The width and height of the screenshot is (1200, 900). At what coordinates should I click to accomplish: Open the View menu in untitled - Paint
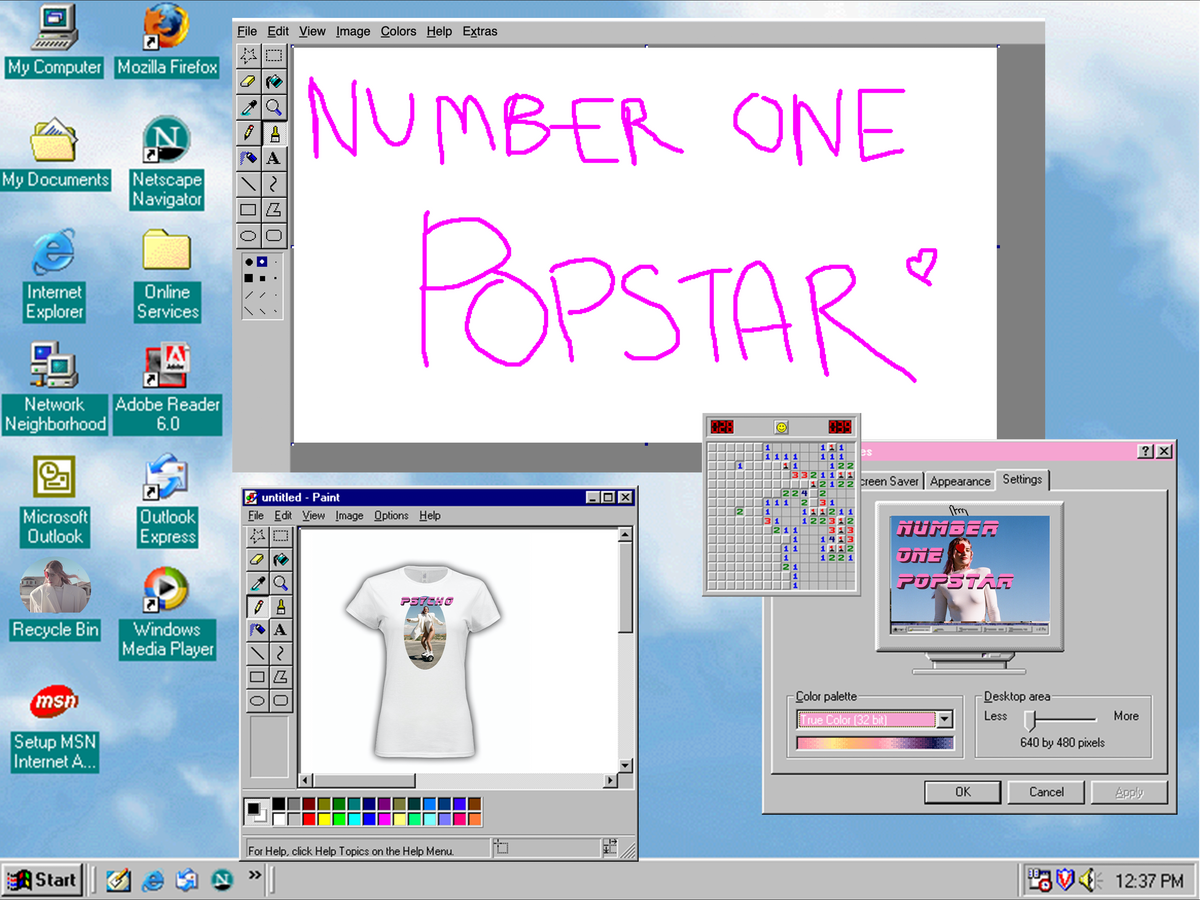pyautogui.click(x=314, y=516)
